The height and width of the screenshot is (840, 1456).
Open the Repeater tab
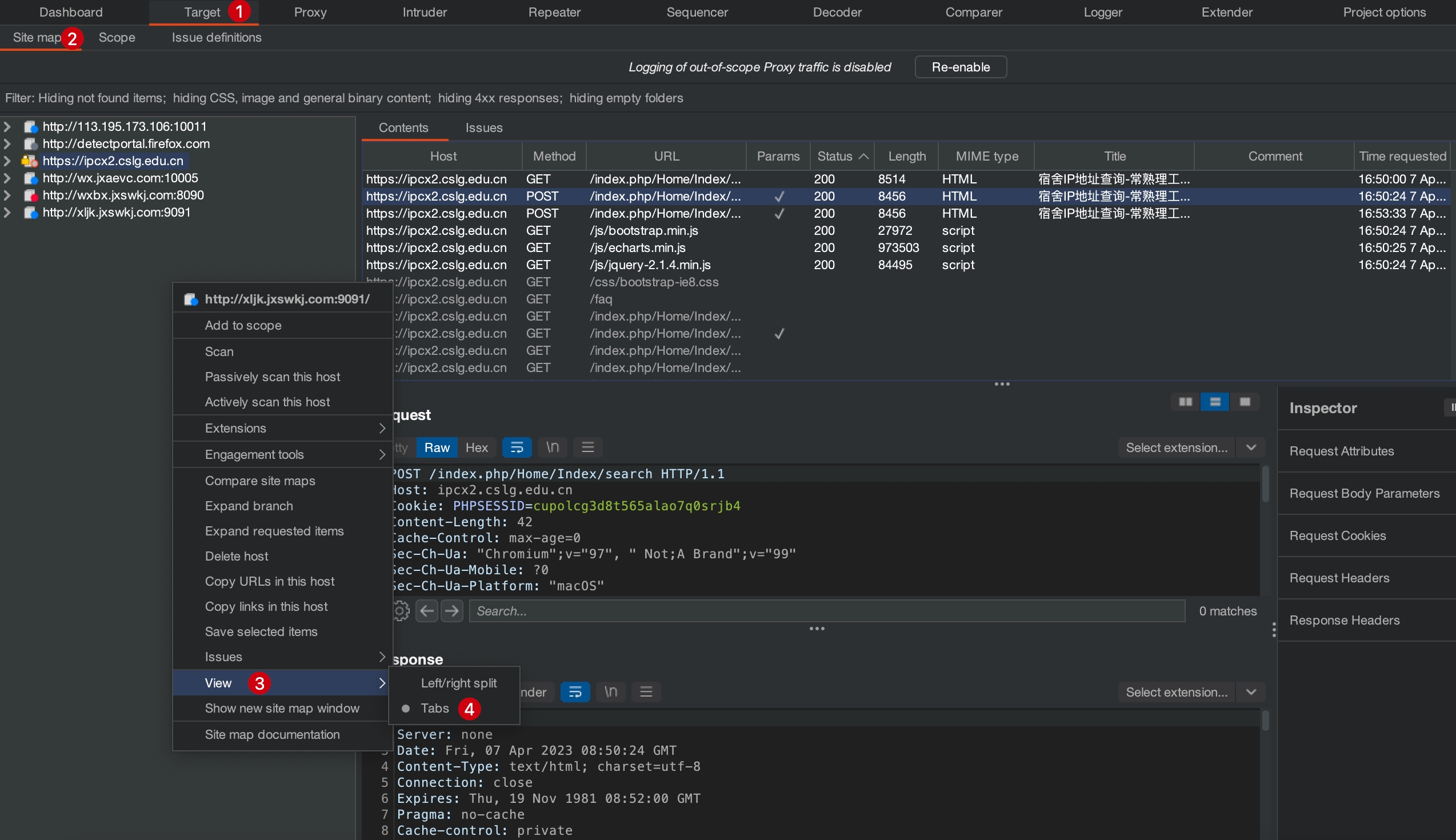[554, 12]
